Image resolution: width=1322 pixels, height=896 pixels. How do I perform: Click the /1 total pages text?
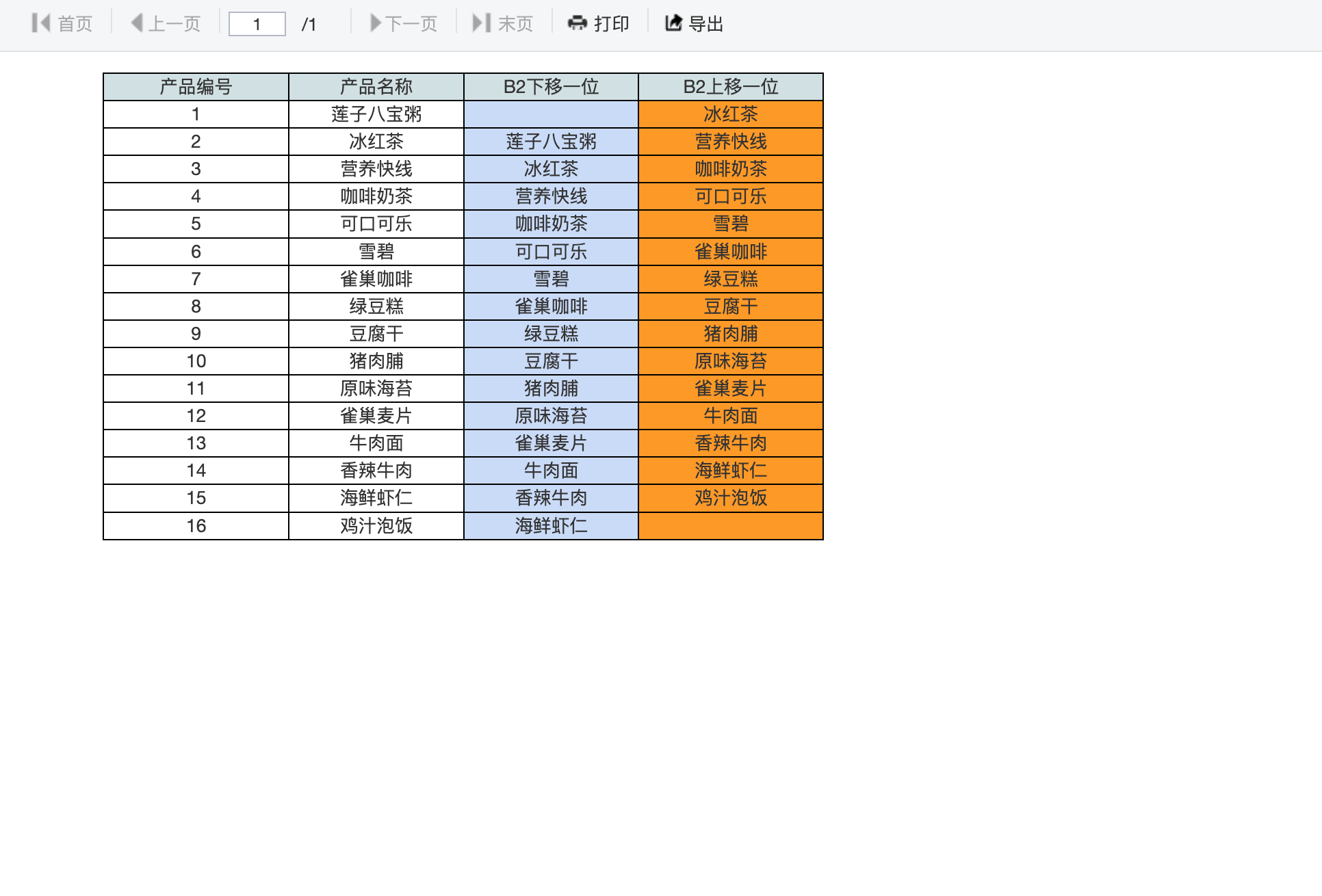tap(309, 25)
